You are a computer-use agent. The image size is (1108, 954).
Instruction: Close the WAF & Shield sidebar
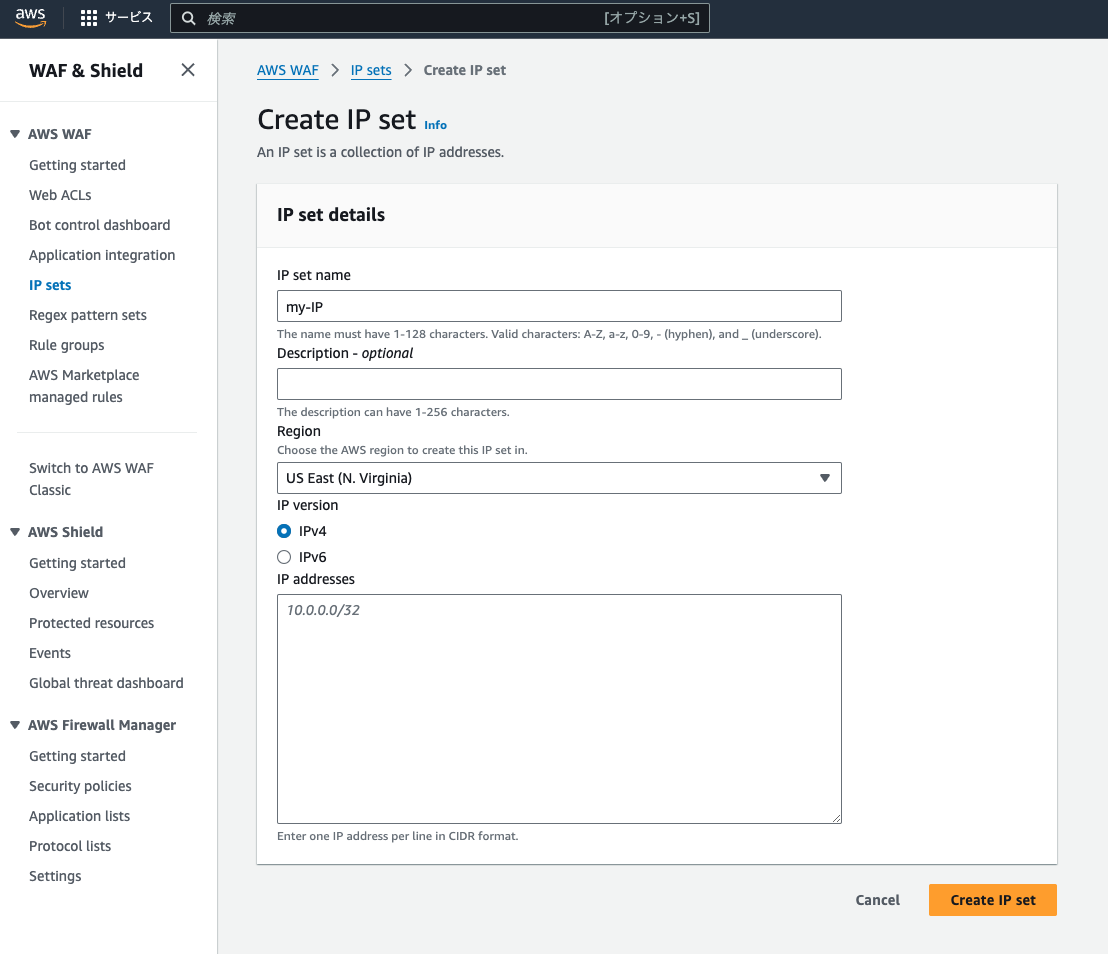[x=188, y=70]
